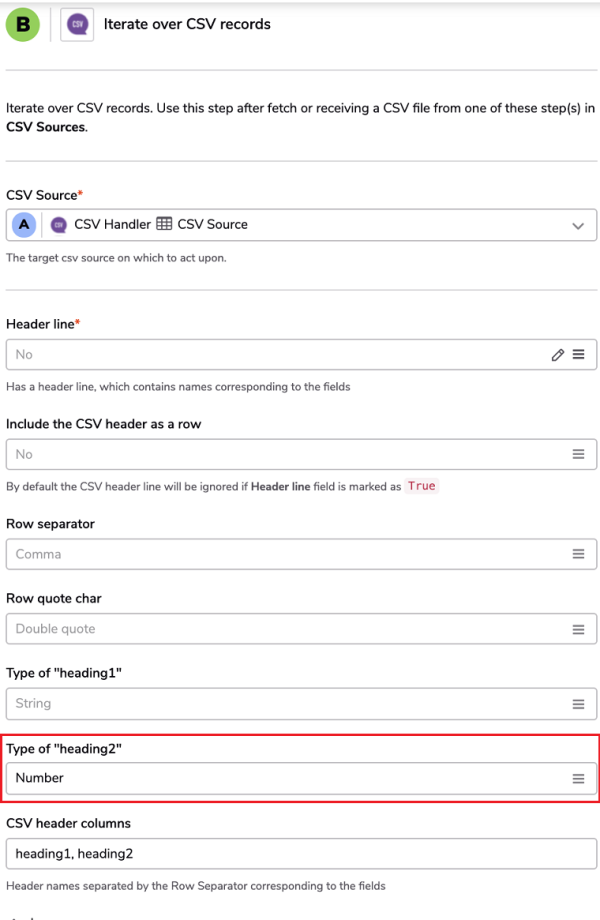Click the green B step badge

click(23, 25)
